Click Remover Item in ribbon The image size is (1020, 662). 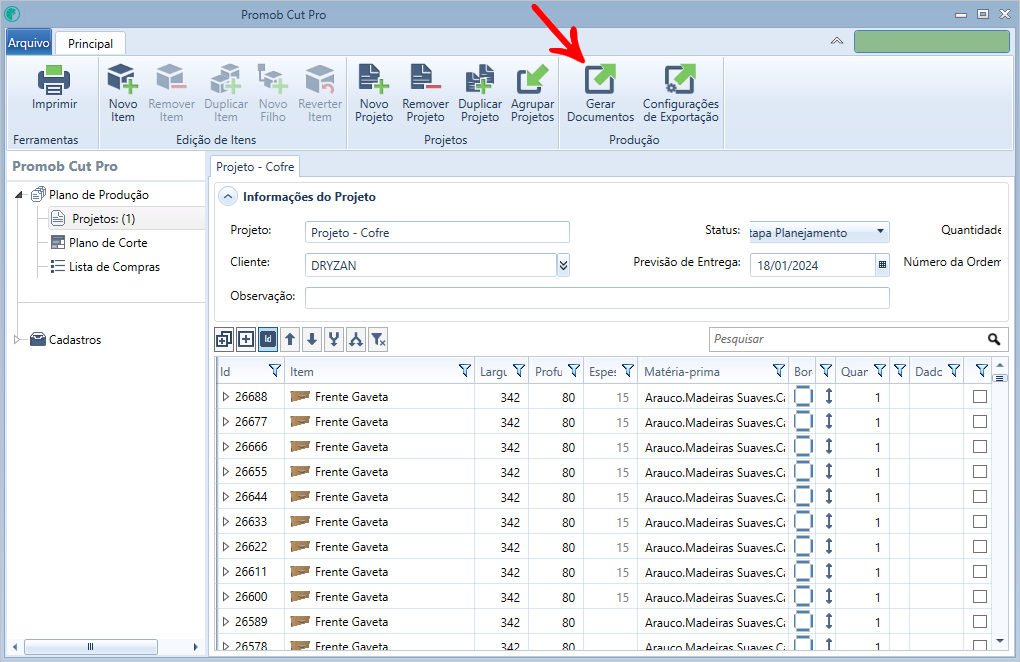pyautogui.click(x=171, y=93)
